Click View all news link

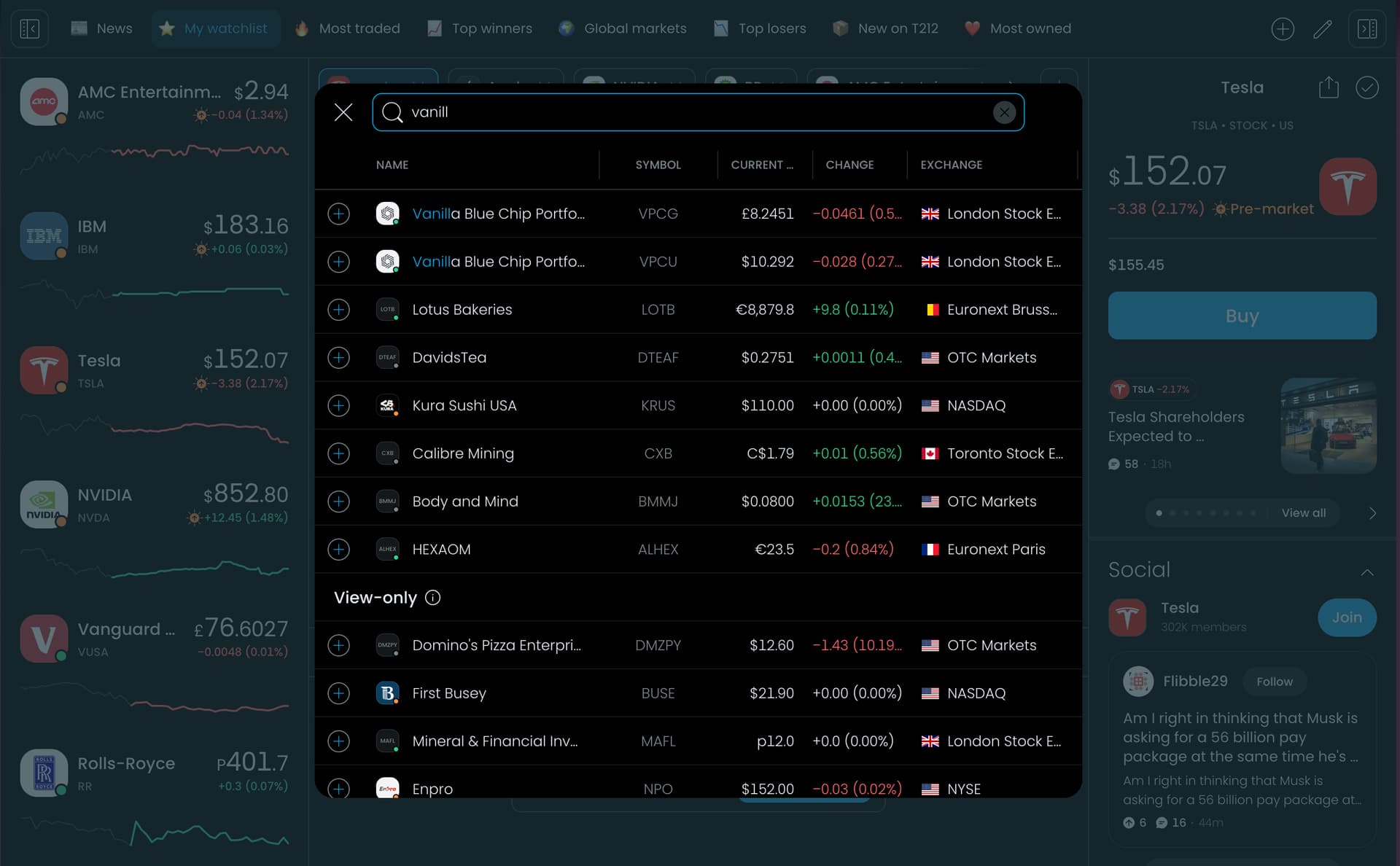tap(1304, 513)
